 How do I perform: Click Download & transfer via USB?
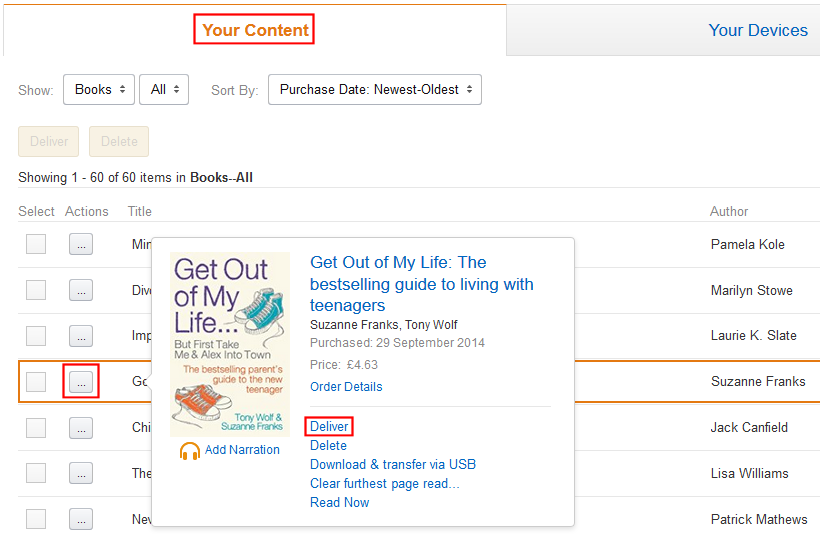click(x=393, y=464)
